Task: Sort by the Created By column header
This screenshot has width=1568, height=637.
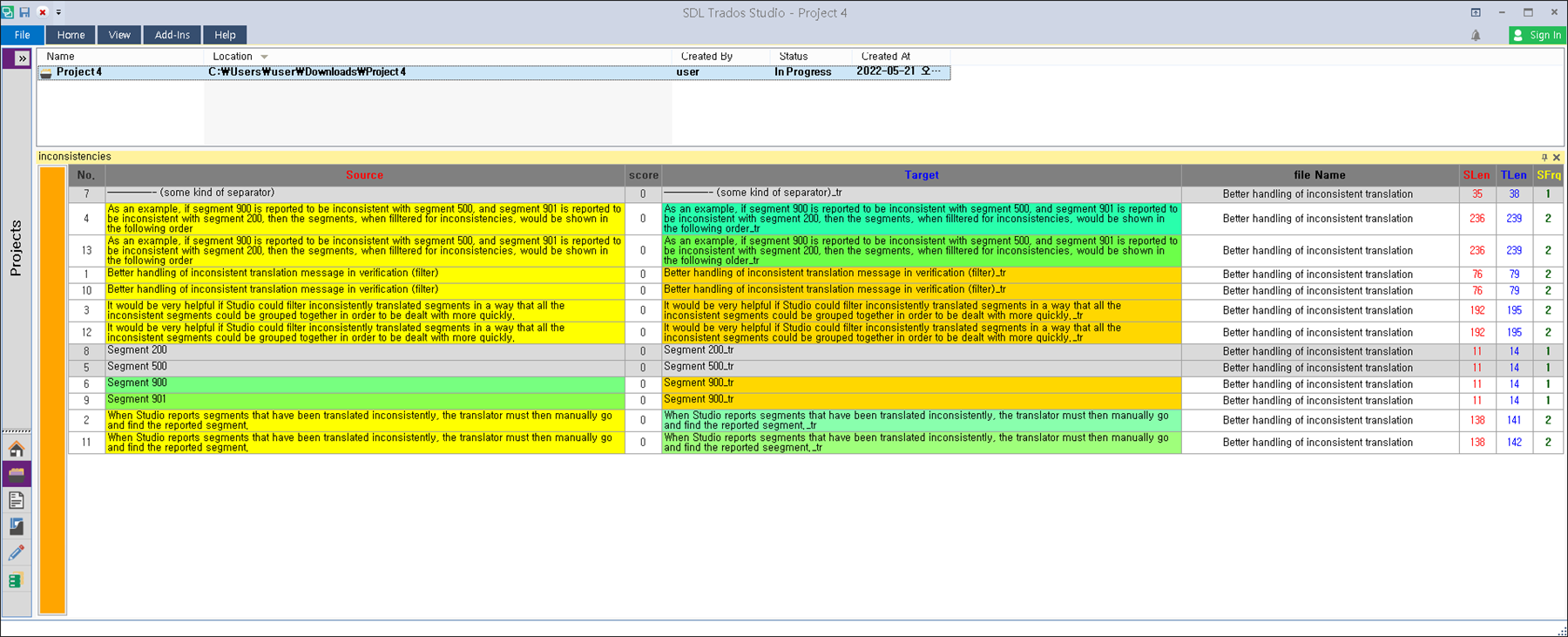Action: 706,57
